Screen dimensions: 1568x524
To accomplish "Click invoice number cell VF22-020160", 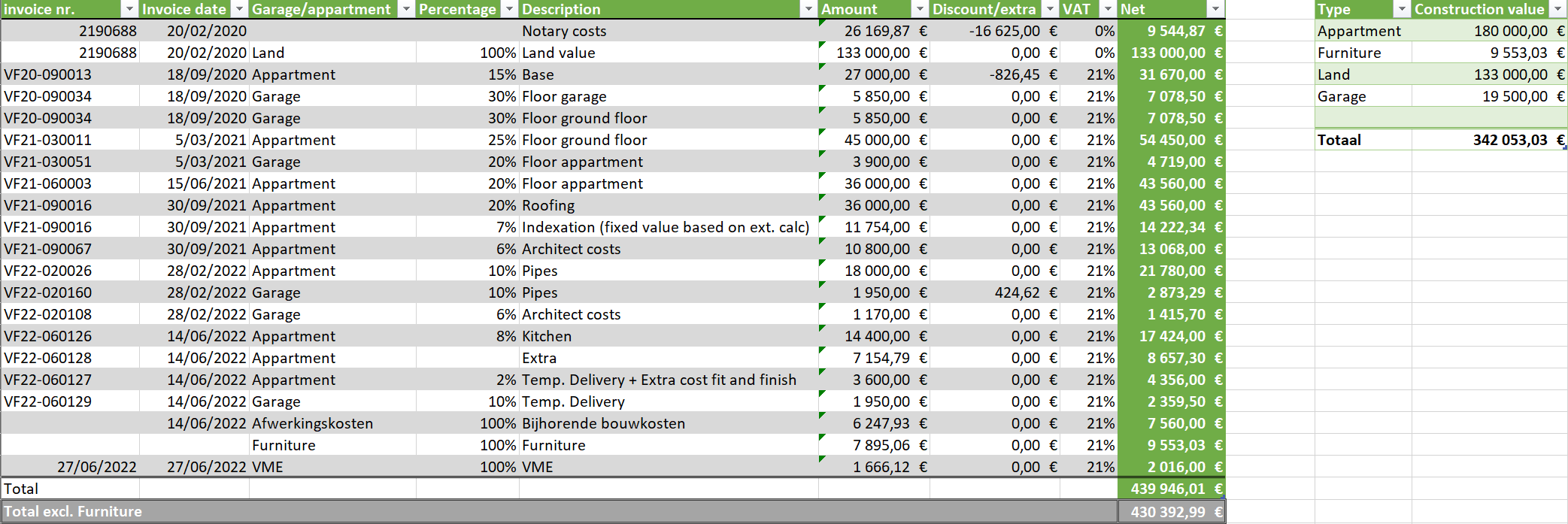I will pyautogui.click(x=70, y=292).
